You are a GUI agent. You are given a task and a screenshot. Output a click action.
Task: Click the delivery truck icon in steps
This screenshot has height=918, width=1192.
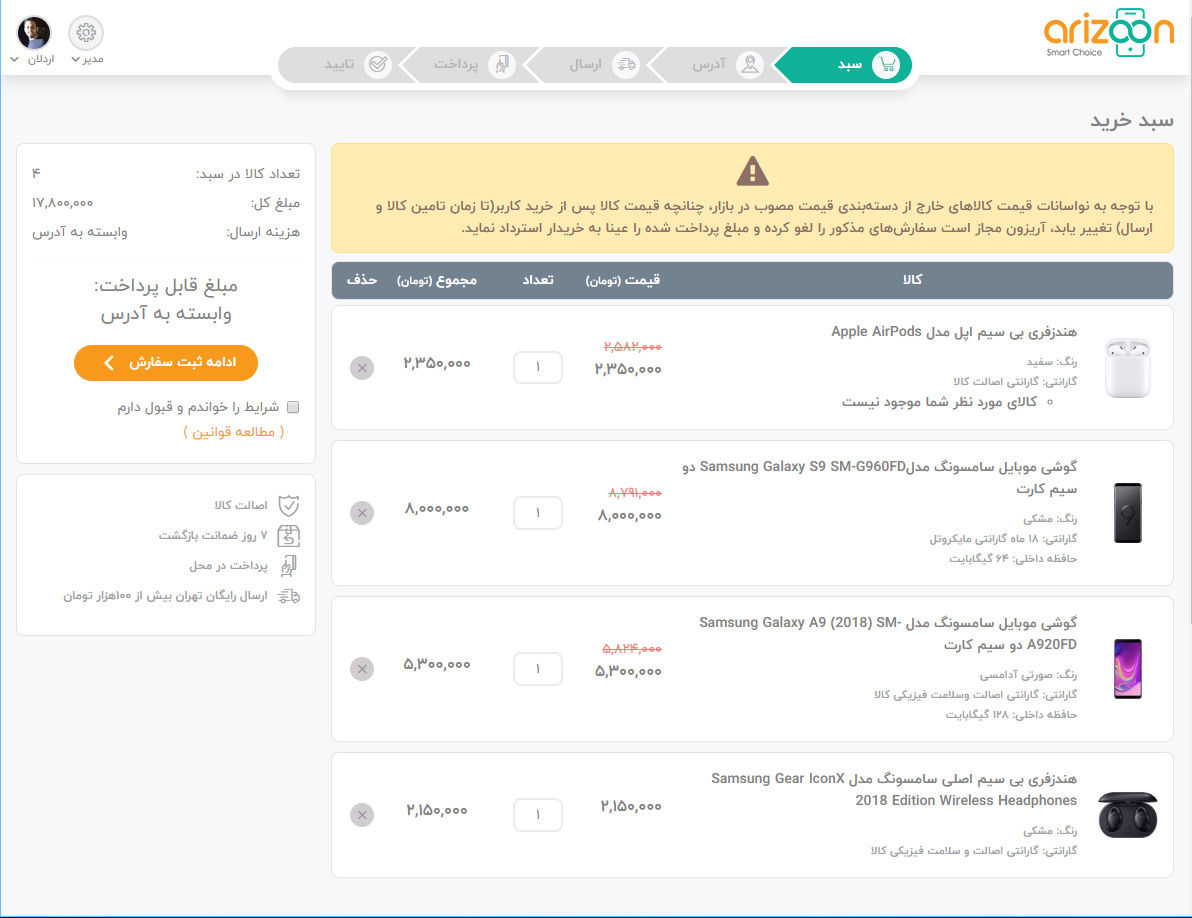626,65
